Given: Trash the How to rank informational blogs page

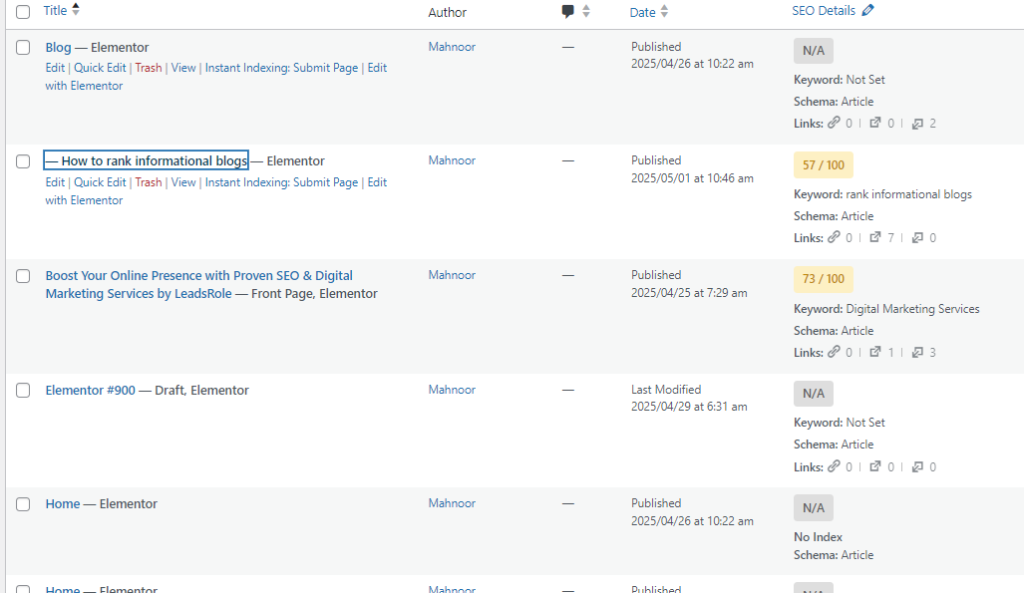Looking at the screenshot, I should click(x=148, y=183).
